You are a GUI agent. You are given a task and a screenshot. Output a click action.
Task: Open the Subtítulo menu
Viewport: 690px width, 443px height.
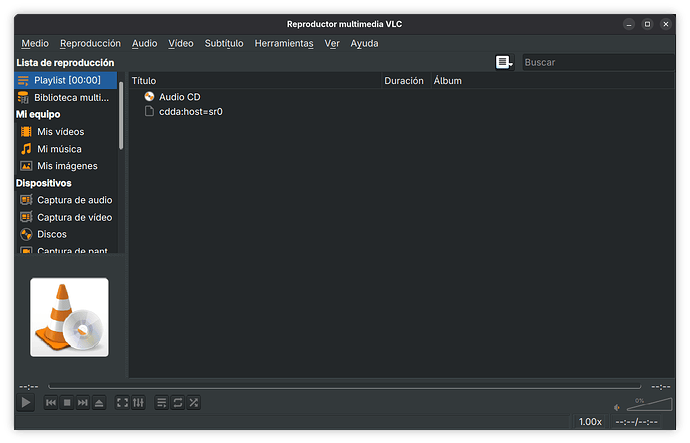[224, 44]
